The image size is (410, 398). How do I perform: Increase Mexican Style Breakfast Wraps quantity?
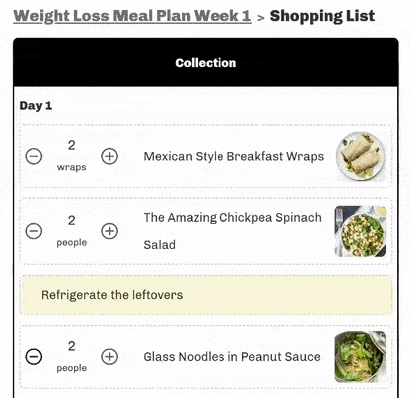click(x=110, y=156)
